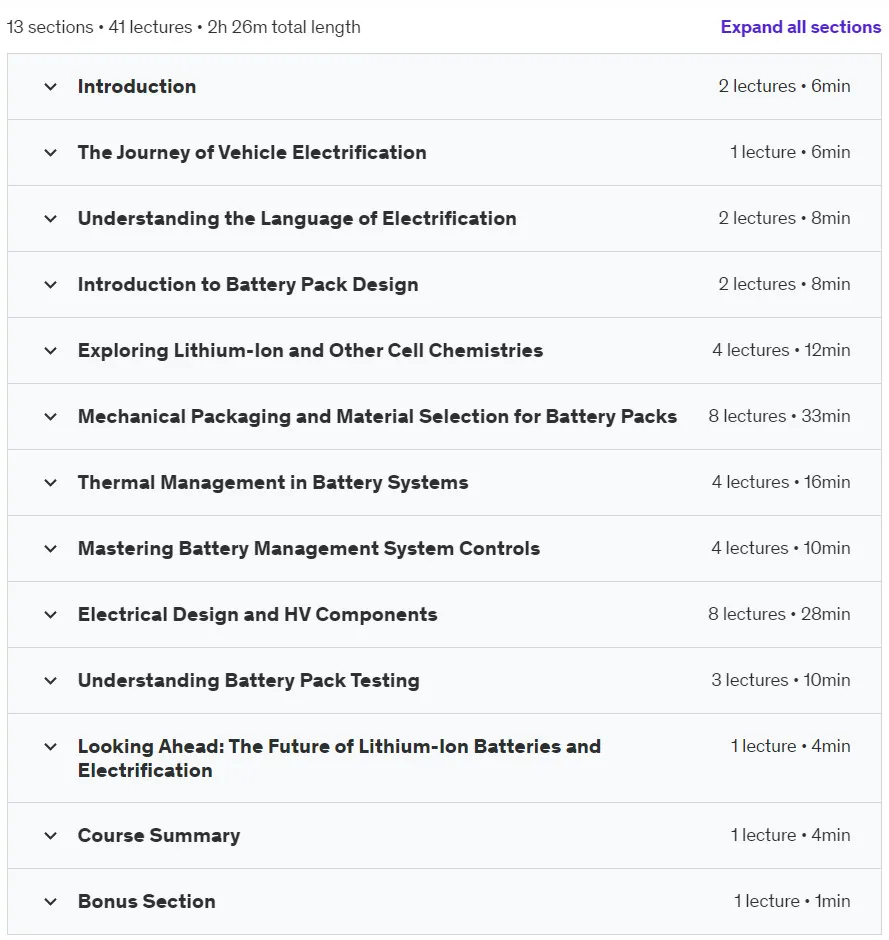
Task: Expand all course sections
Action: click(x=800, y=27)
